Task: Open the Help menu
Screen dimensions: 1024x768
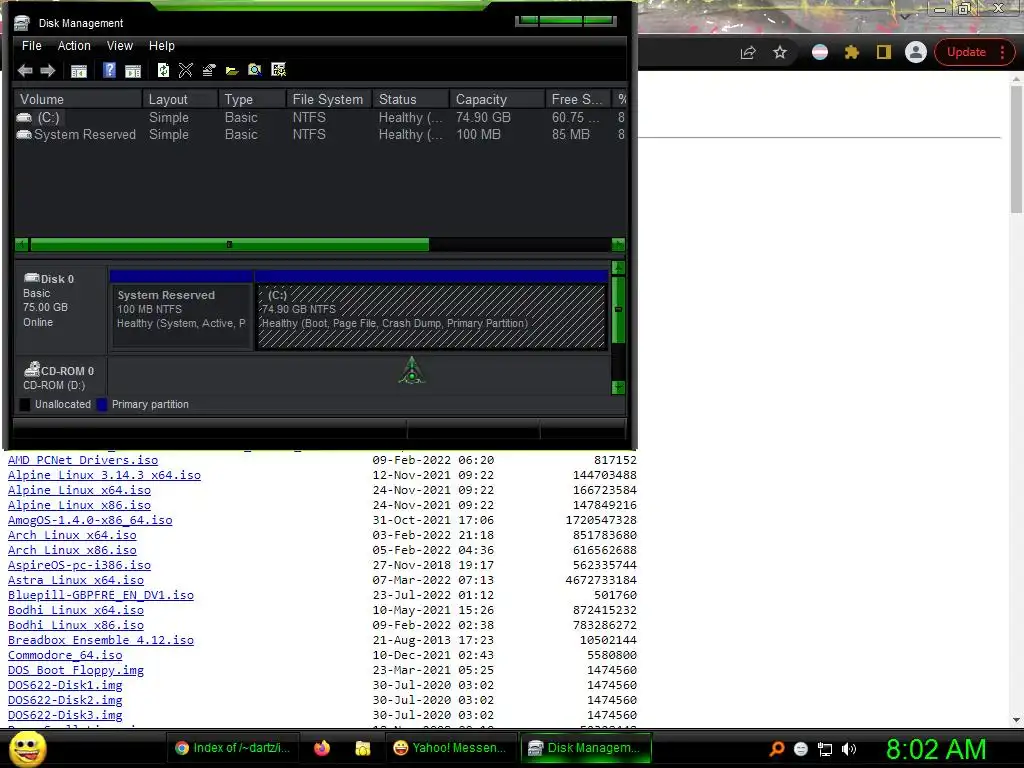Action: pos(161,46)
